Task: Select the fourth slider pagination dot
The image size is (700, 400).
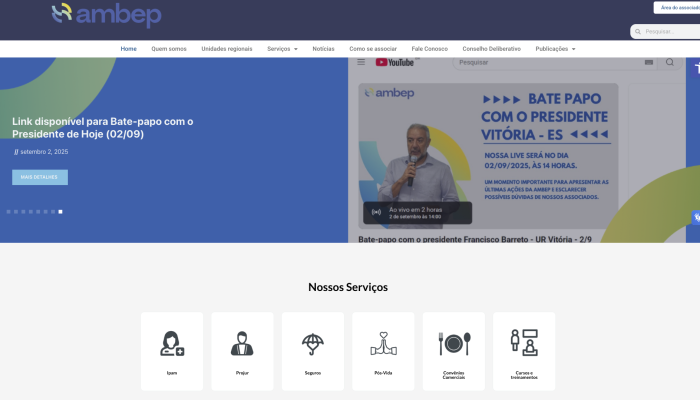Action: pyautogui.click(x=31, y=212)
